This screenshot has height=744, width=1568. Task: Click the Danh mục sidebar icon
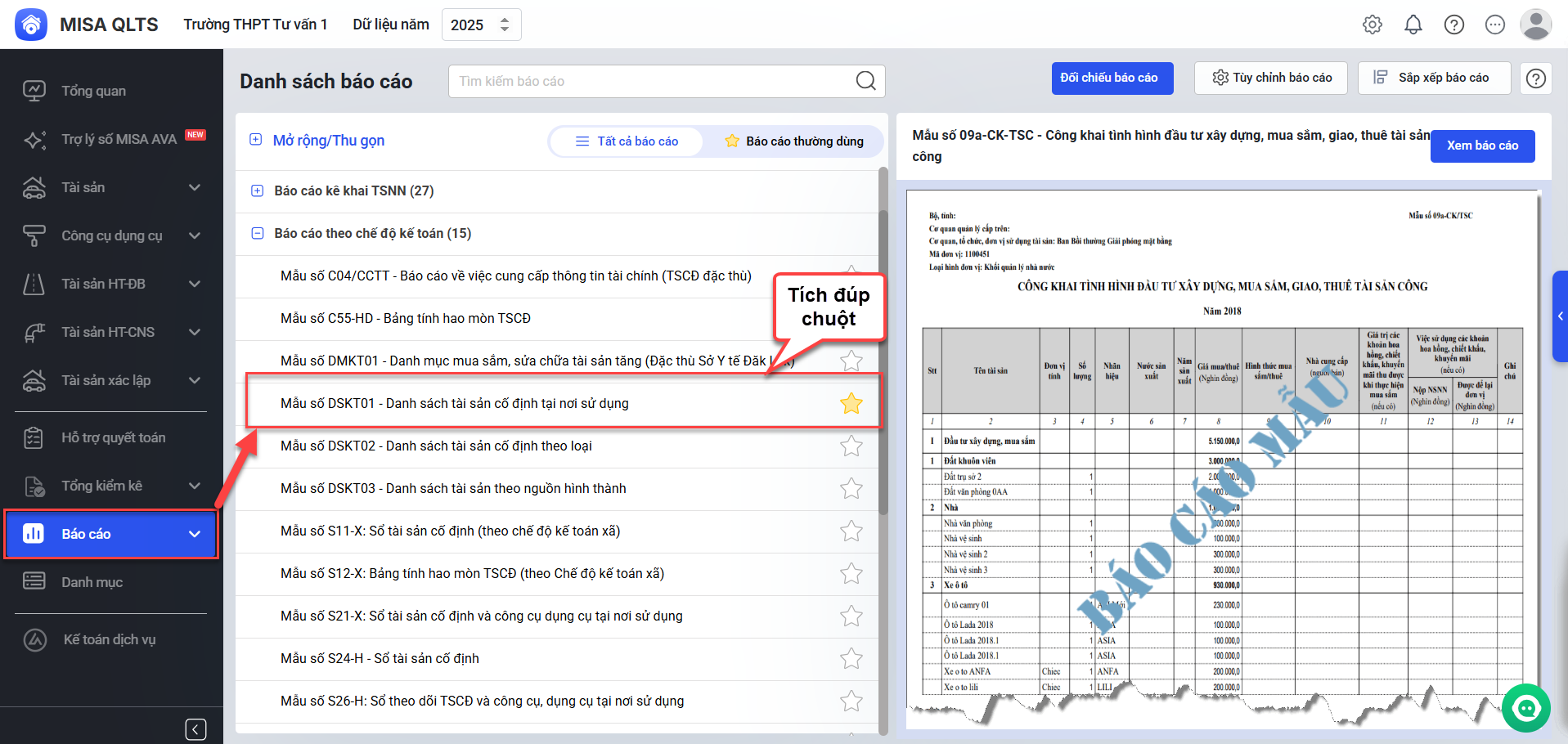[34, 582]
